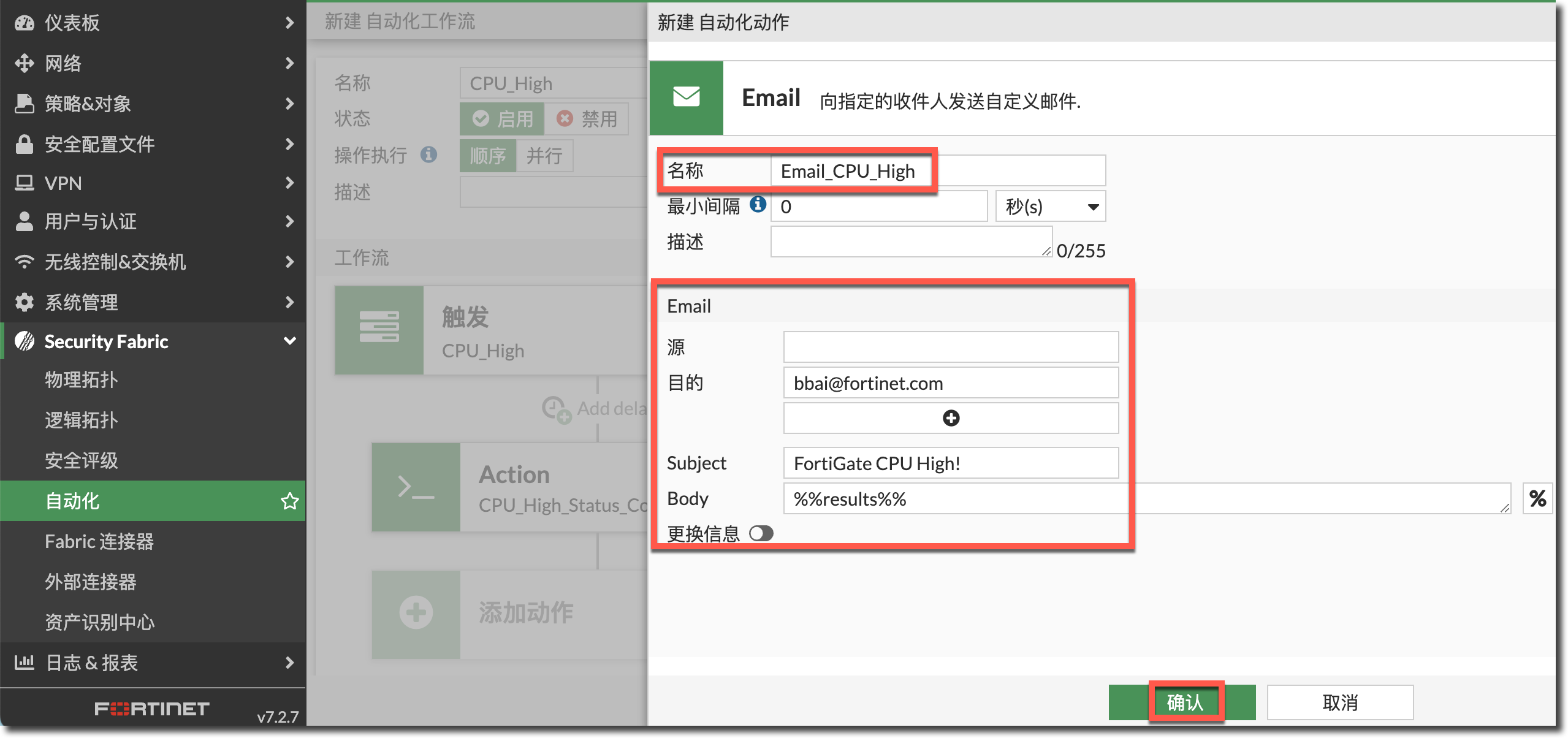The height and width of the screenshot is (738, 1568).
Task: Open the 秒(s) time unit dropdown
Action: (1050, 207)
